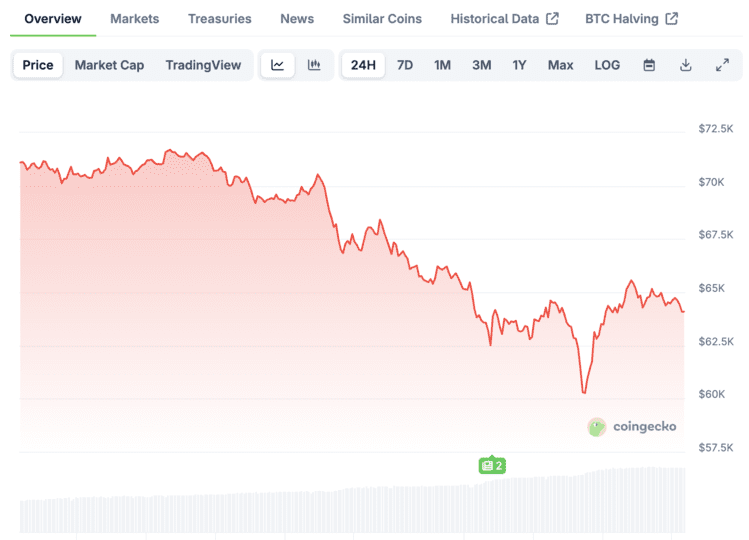Open the calendar date range picker
749x540 pixels.
(x=649, y=65)
